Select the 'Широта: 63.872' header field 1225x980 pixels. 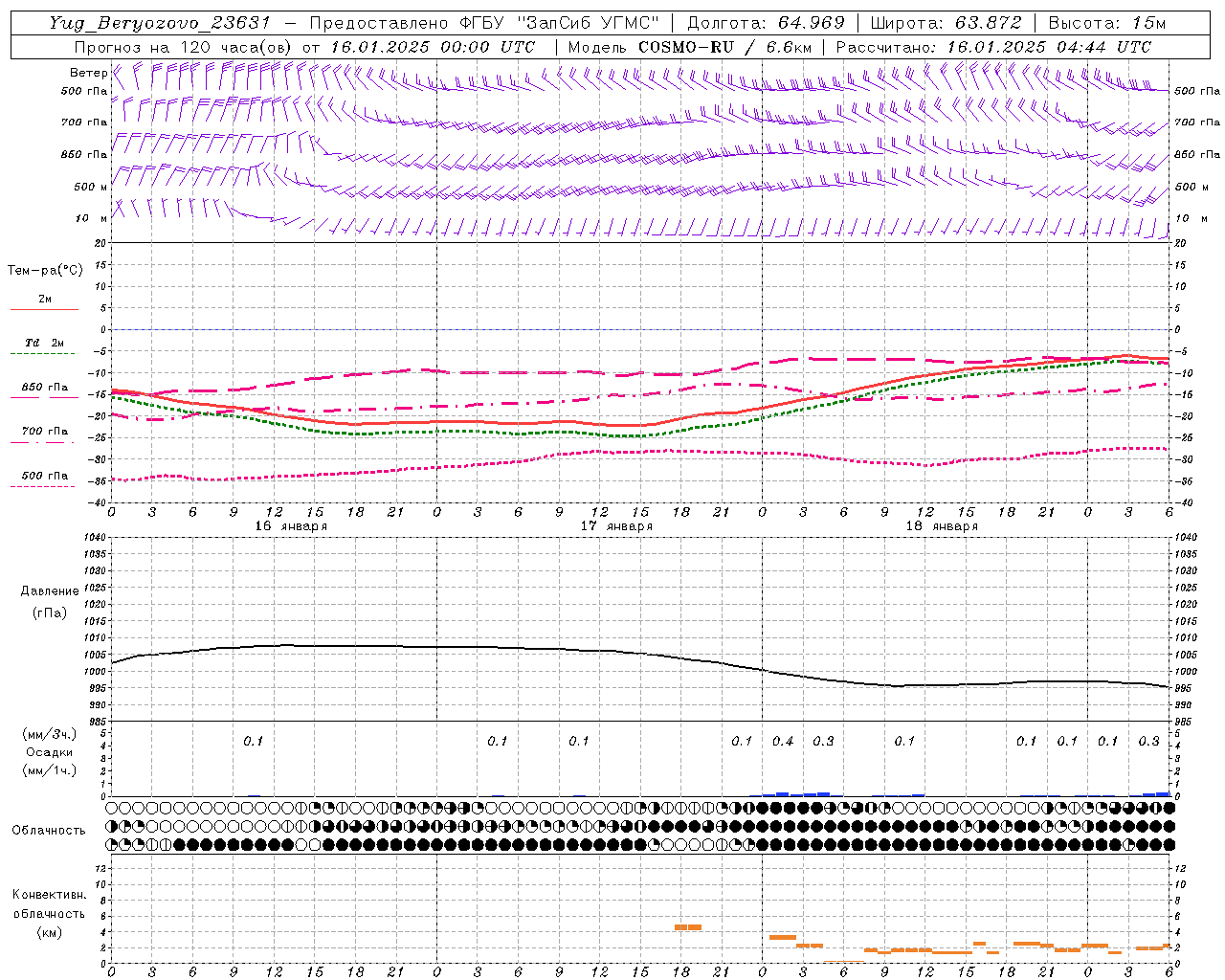click(x=947, y=23)
